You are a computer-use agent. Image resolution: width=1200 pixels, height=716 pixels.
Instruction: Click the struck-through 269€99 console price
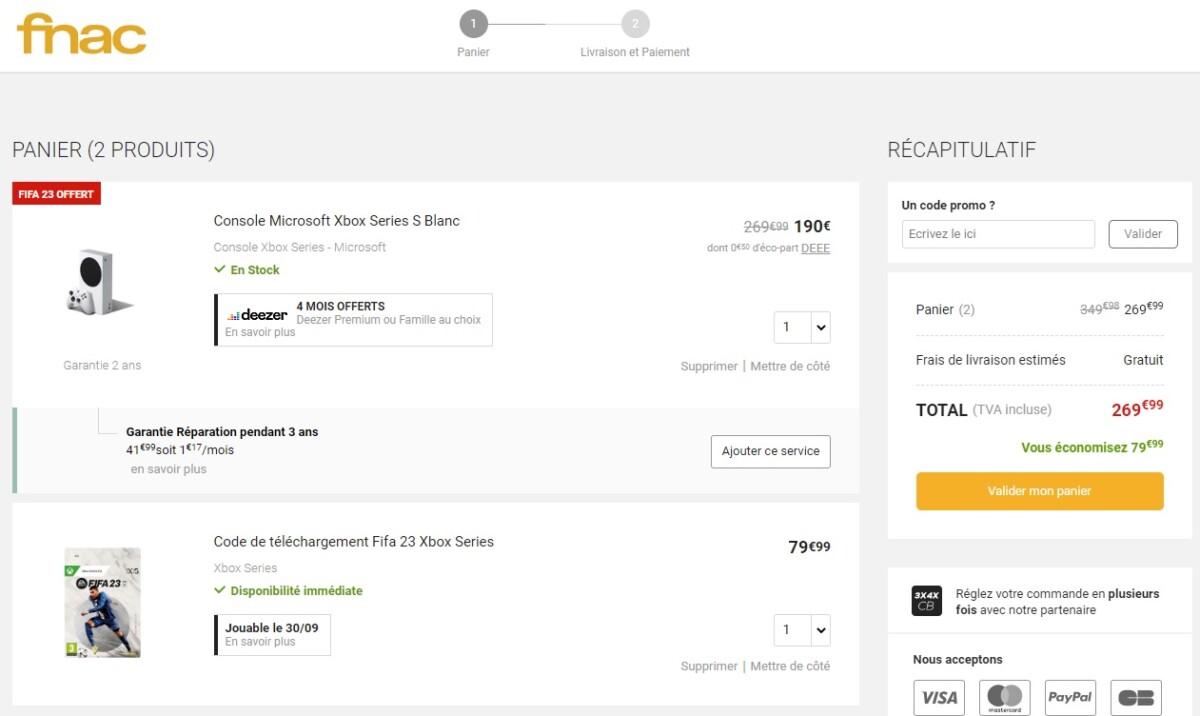coord(766,226)
